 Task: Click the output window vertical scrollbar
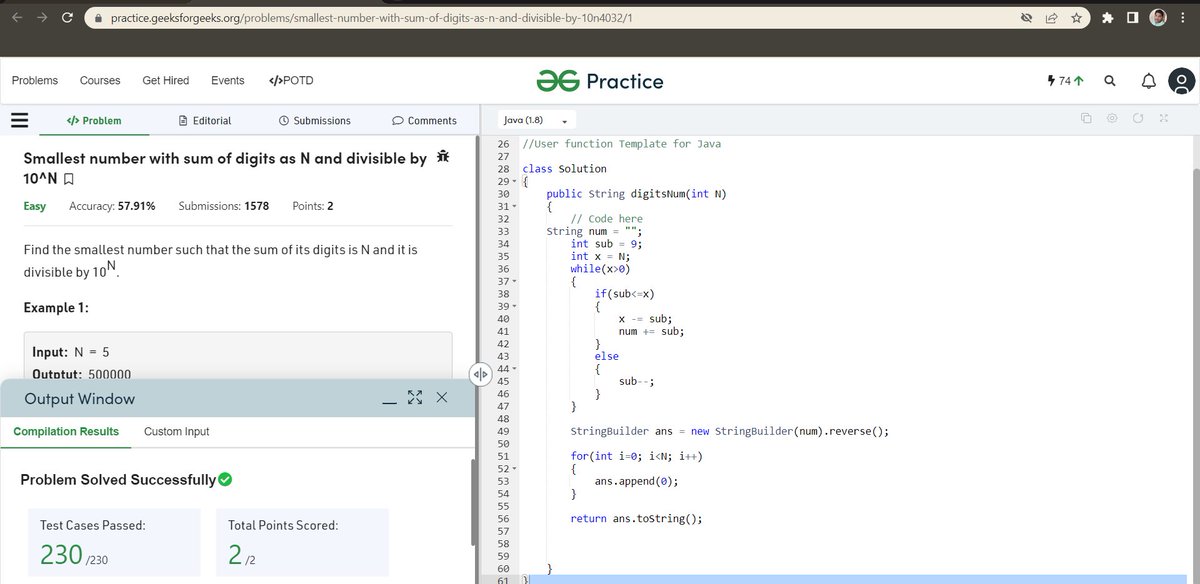click(x=473, y=500)
